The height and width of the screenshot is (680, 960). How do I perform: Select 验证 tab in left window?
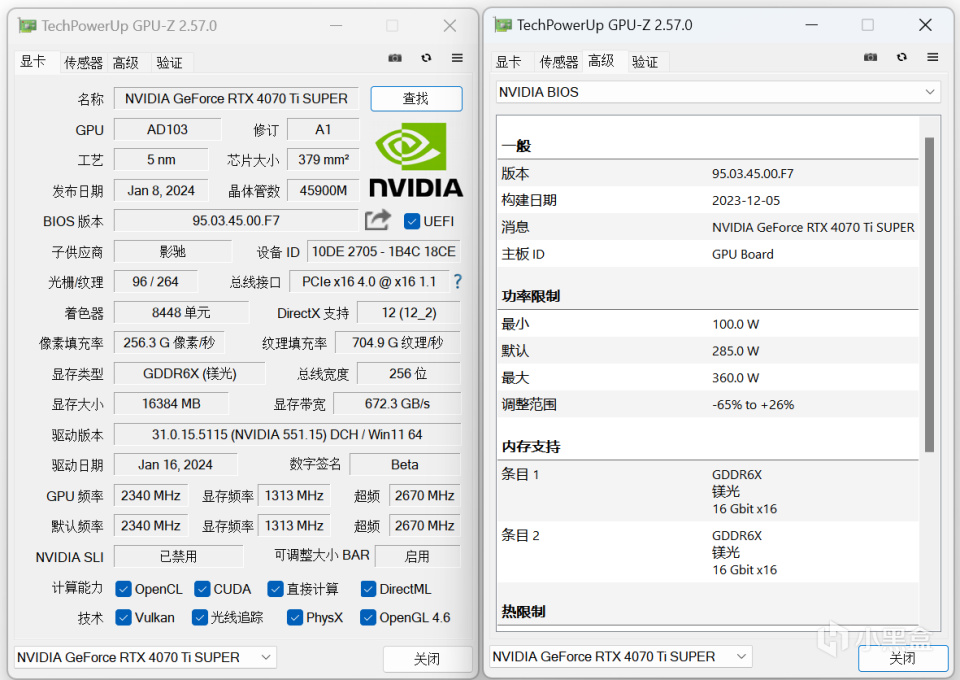[x=170, y=62]
